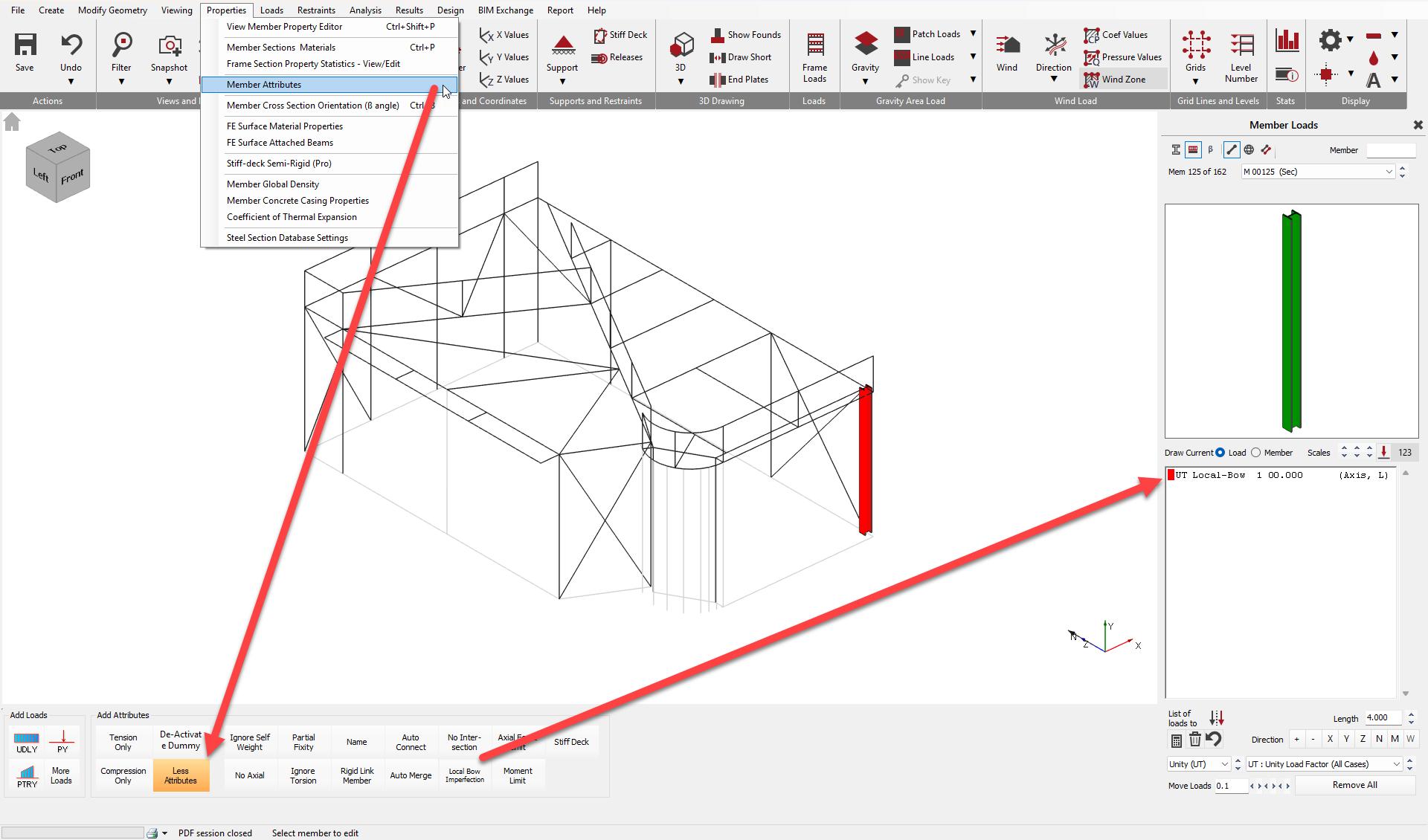1428x840 pixels.
Task: Click the Member number input field
Action: click(x=1391, y=150)
